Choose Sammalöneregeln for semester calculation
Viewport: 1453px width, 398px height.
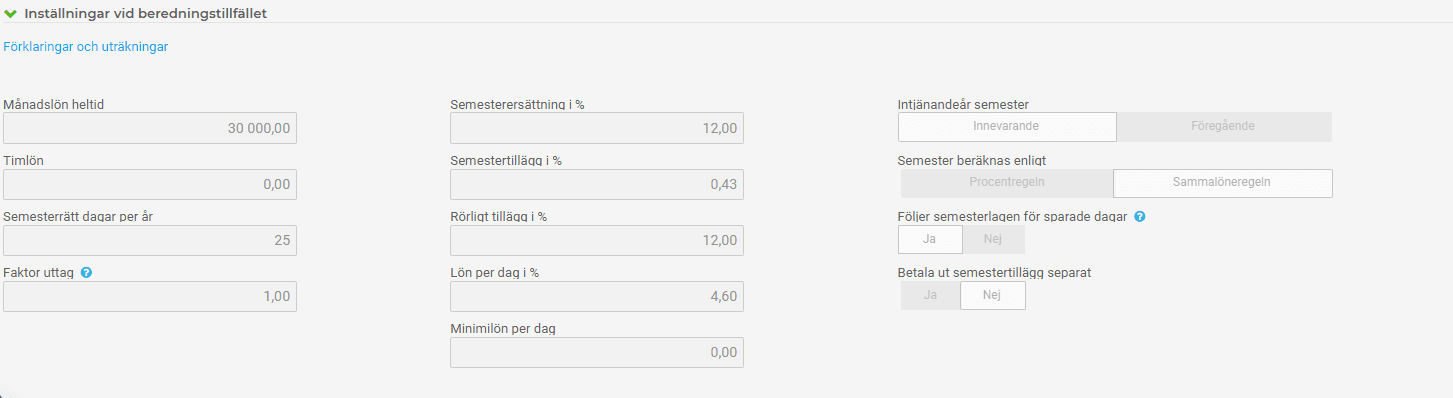point(1223,183)
